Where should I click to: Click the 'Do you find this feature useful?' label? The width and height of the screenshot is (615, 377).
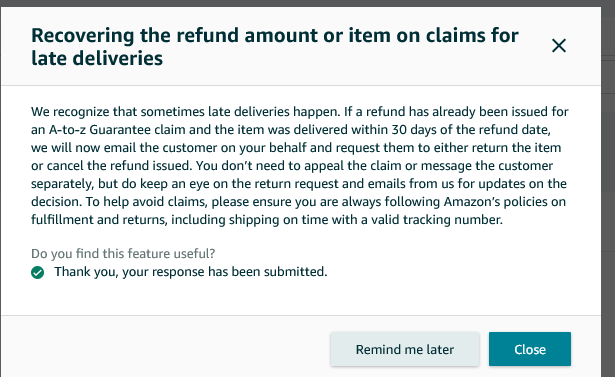tap(123, 253)
